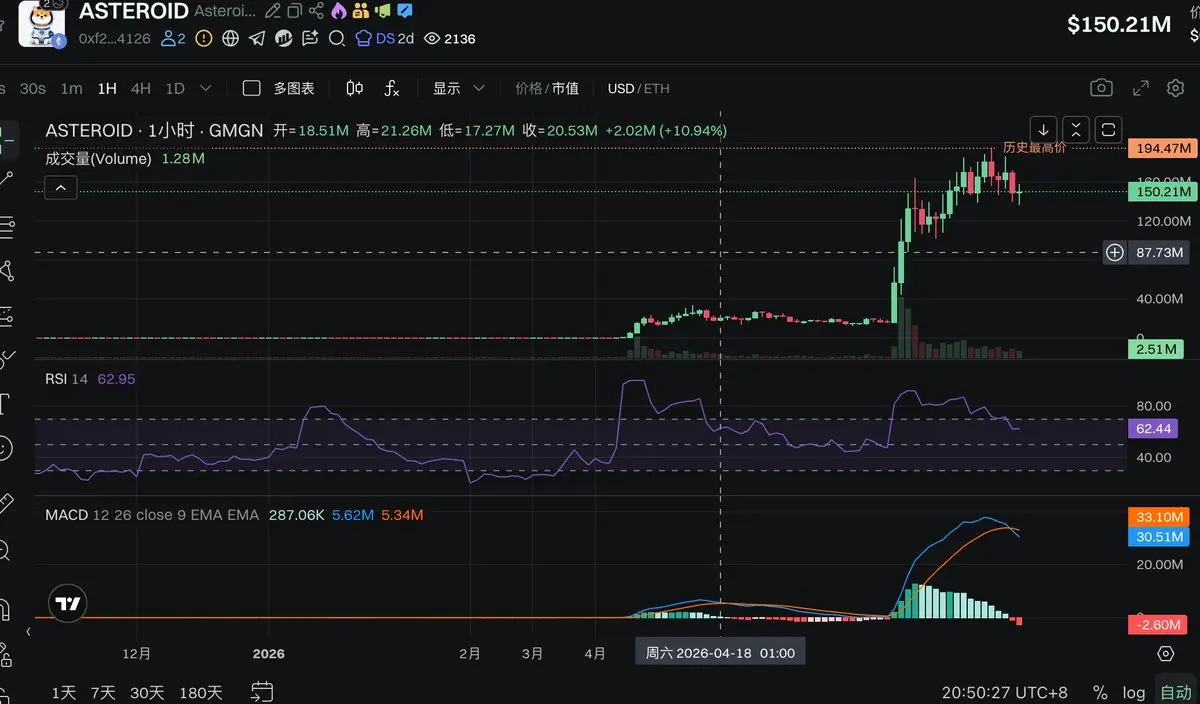The width and height of the screenshot is (1200, 704).
Task: Click the green megaphone icon
Action: pyautogui.click(x=383, y=12)
